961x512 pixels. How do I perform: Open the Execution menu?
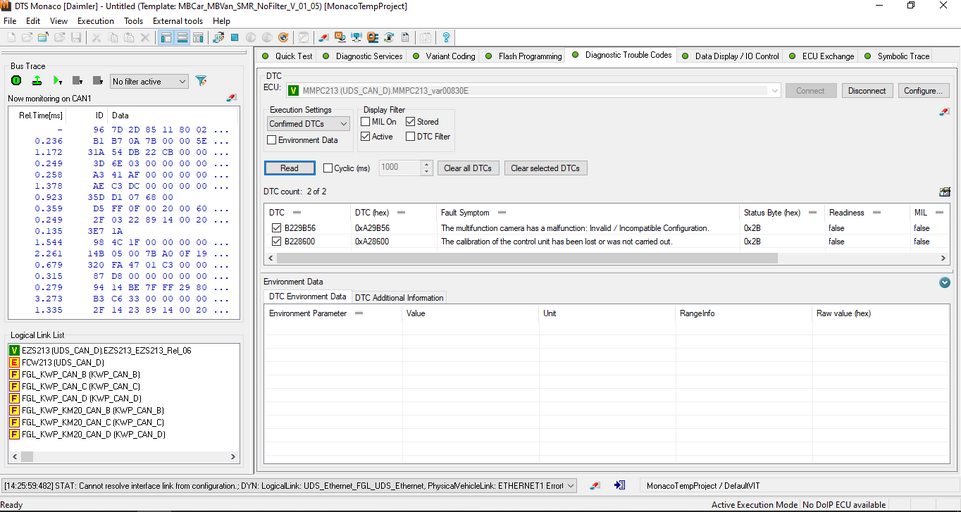(96, 21)
